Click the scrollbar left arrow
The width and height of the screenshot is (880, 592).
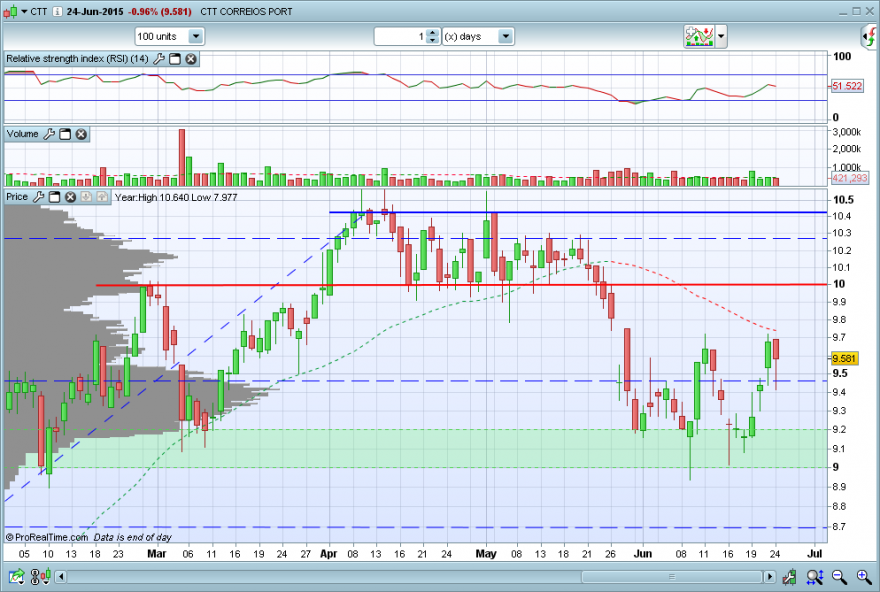(61, 576)
